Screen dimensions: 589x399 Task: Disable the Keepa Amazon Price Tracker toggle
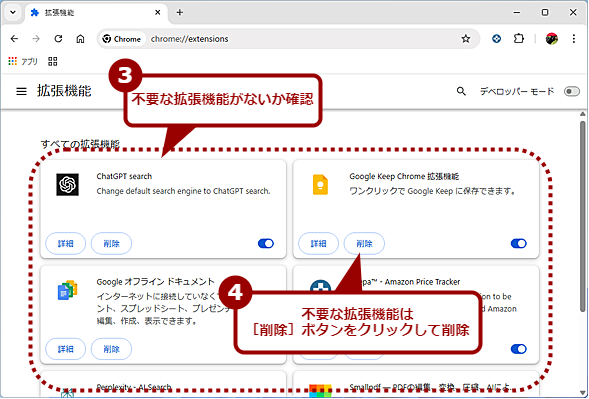519,349
